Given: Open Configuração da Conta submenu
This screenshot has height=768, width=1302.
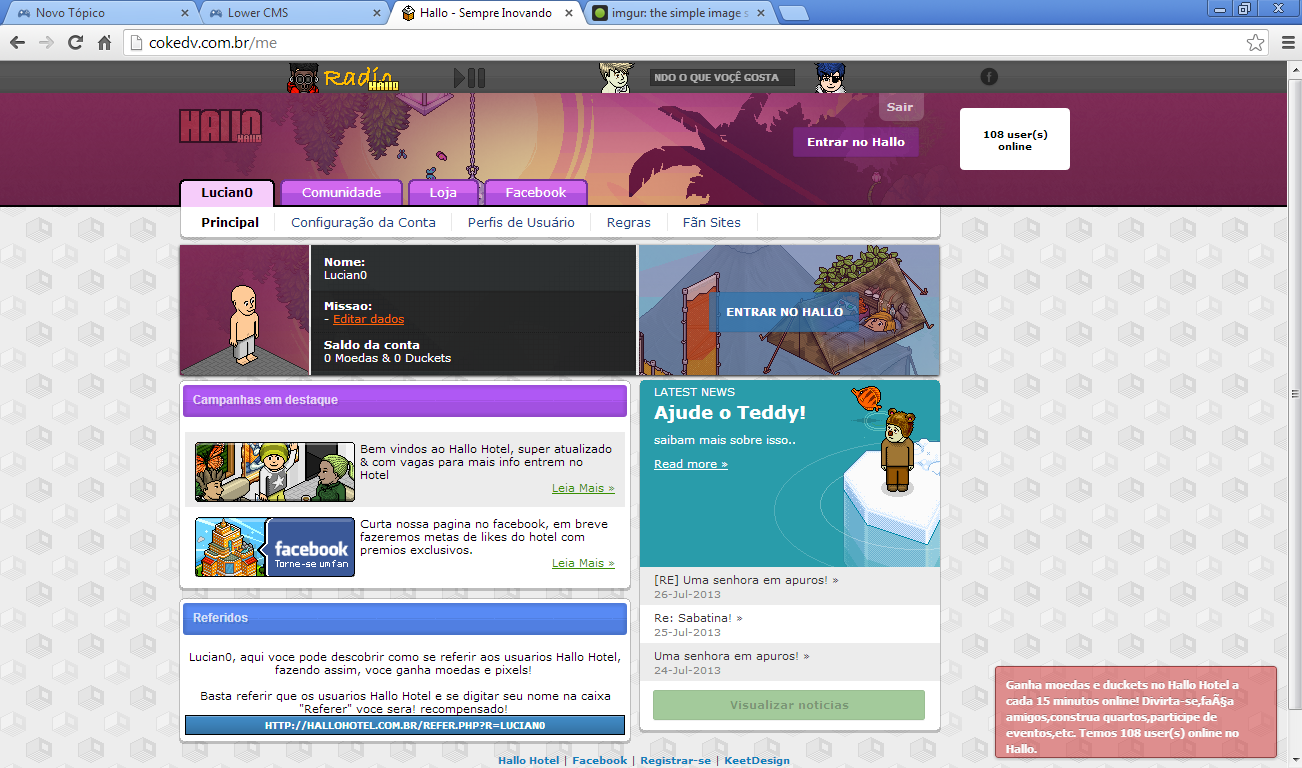Looking at the screenshot, I should 363,223.
